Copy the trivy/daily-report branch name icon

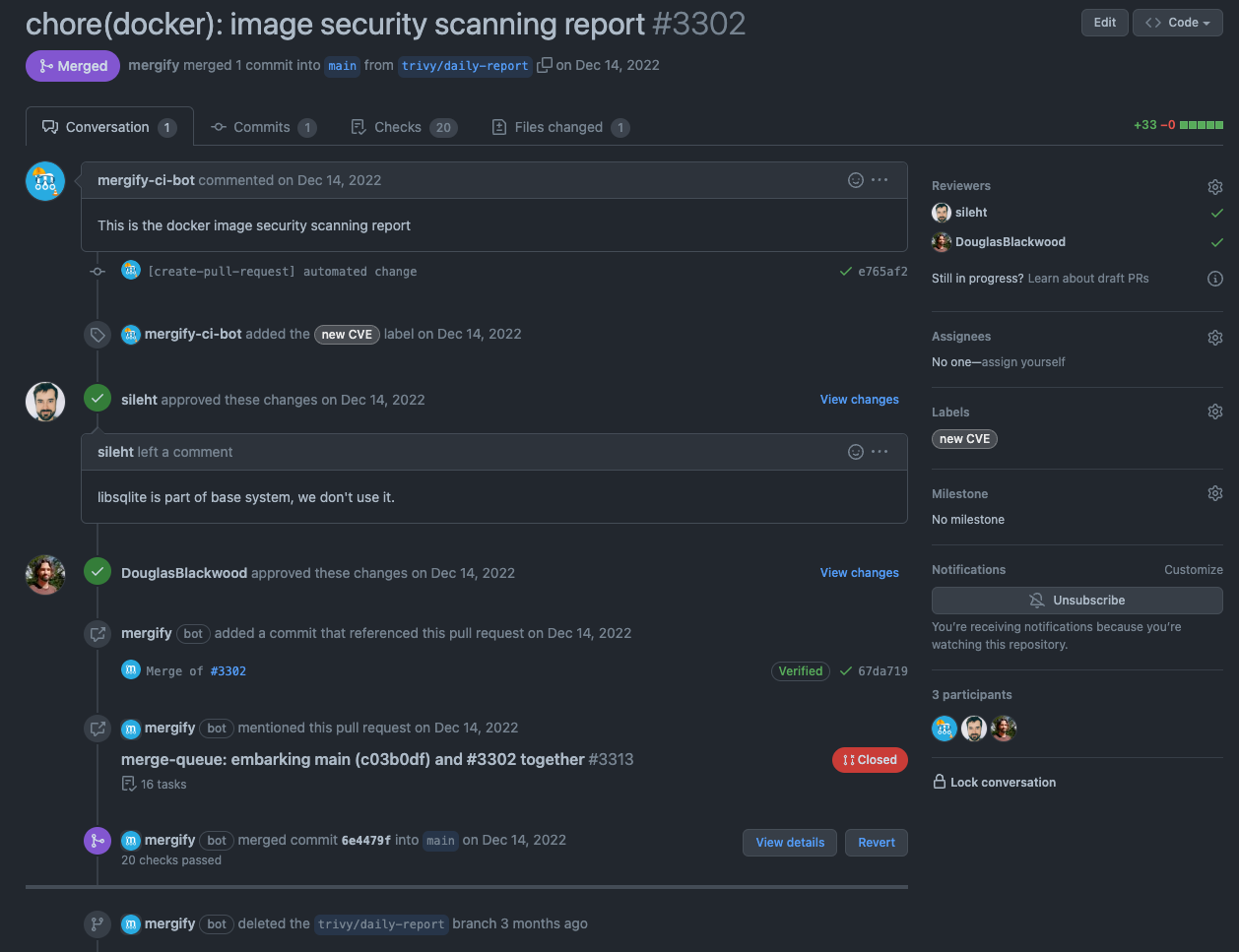544,65
